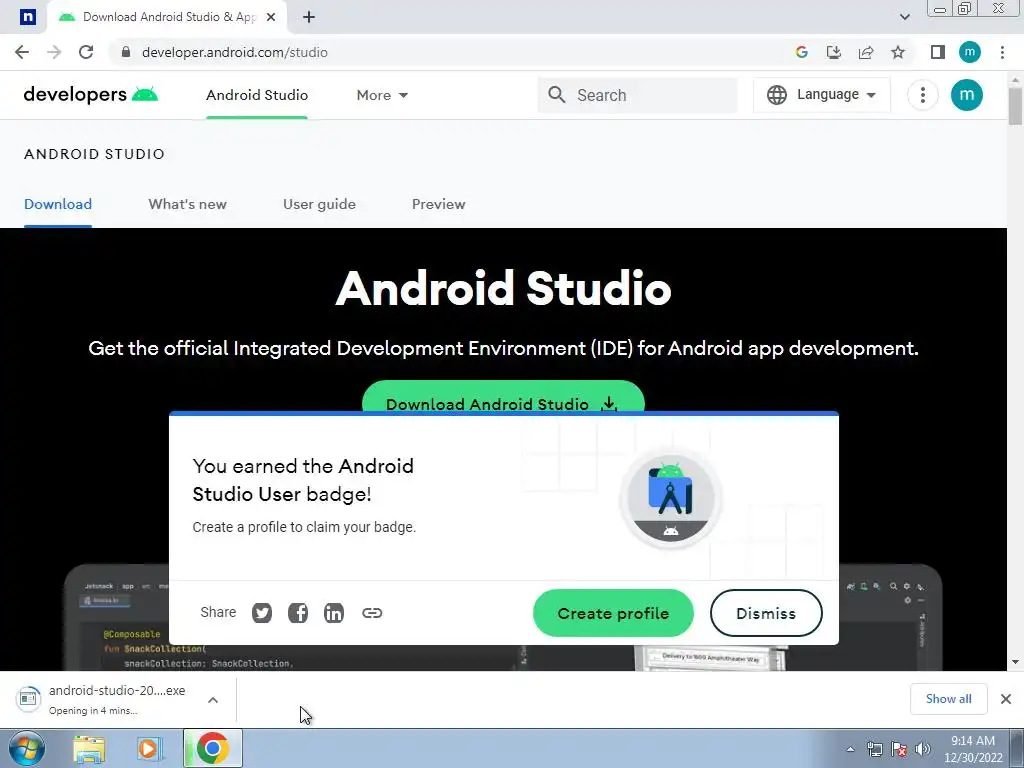Open Windows Explorer from the taskbar
The width and height of the screenshot is (1024, 768).
tap(89, 749)
